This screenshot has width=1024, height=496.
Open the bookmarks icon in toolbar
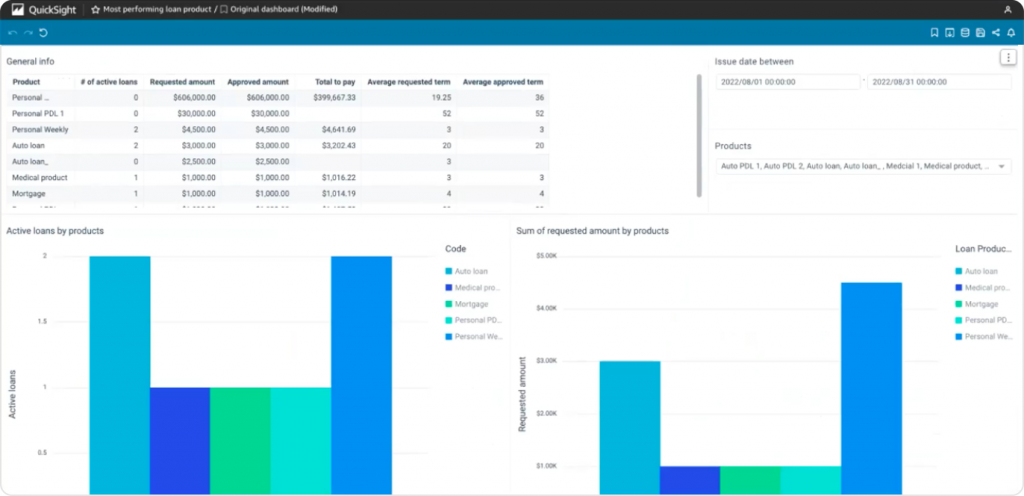coord(935,33)
